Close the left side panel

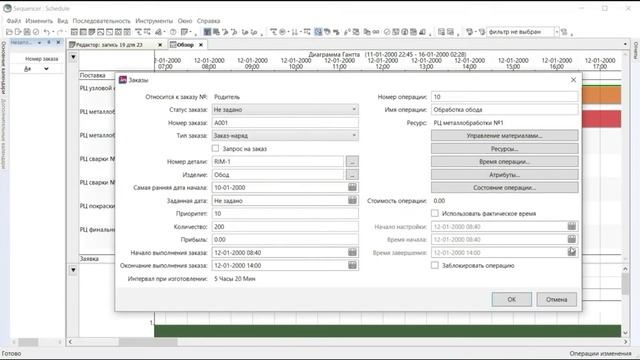[x=58, y=42]
